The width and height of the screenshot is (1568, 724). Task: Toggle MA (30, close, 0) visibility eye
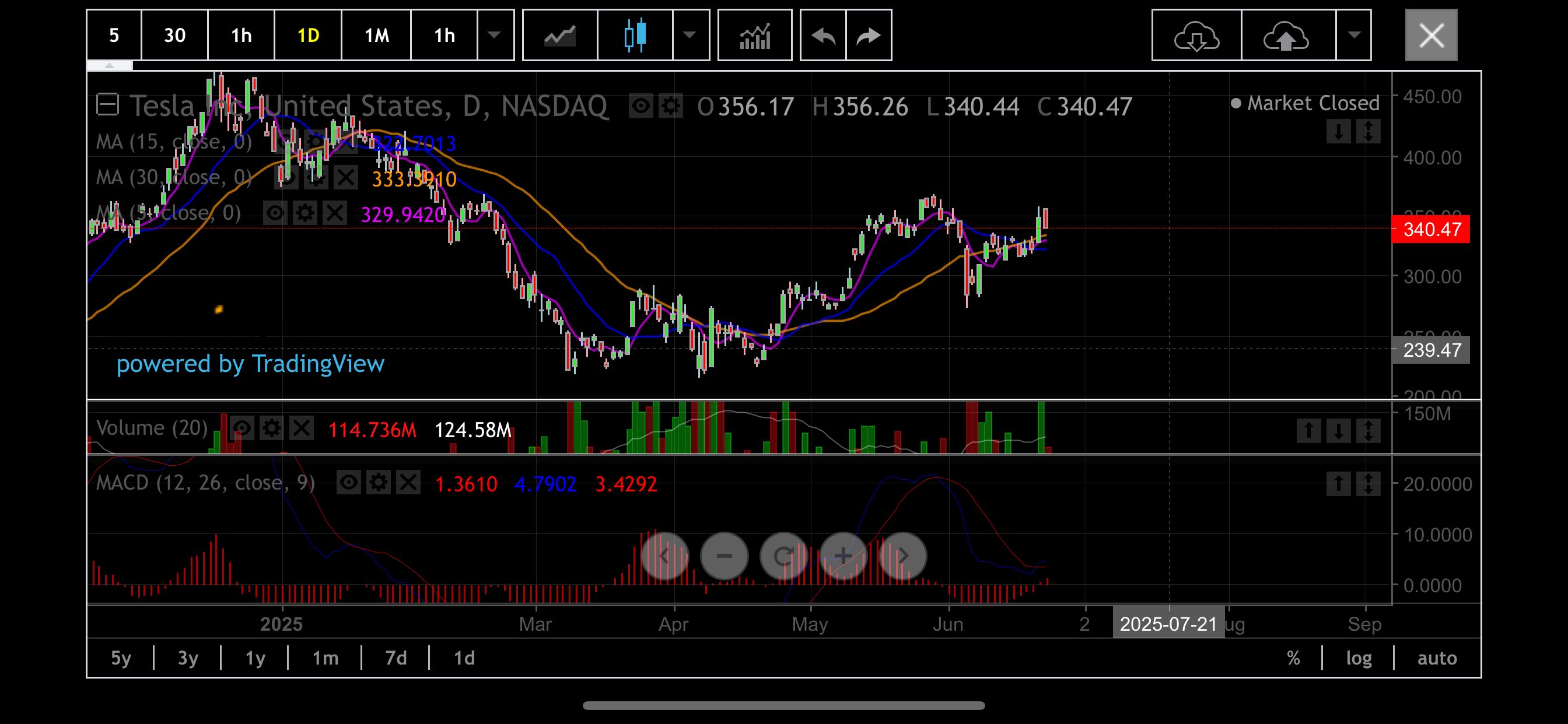[286, 178]
